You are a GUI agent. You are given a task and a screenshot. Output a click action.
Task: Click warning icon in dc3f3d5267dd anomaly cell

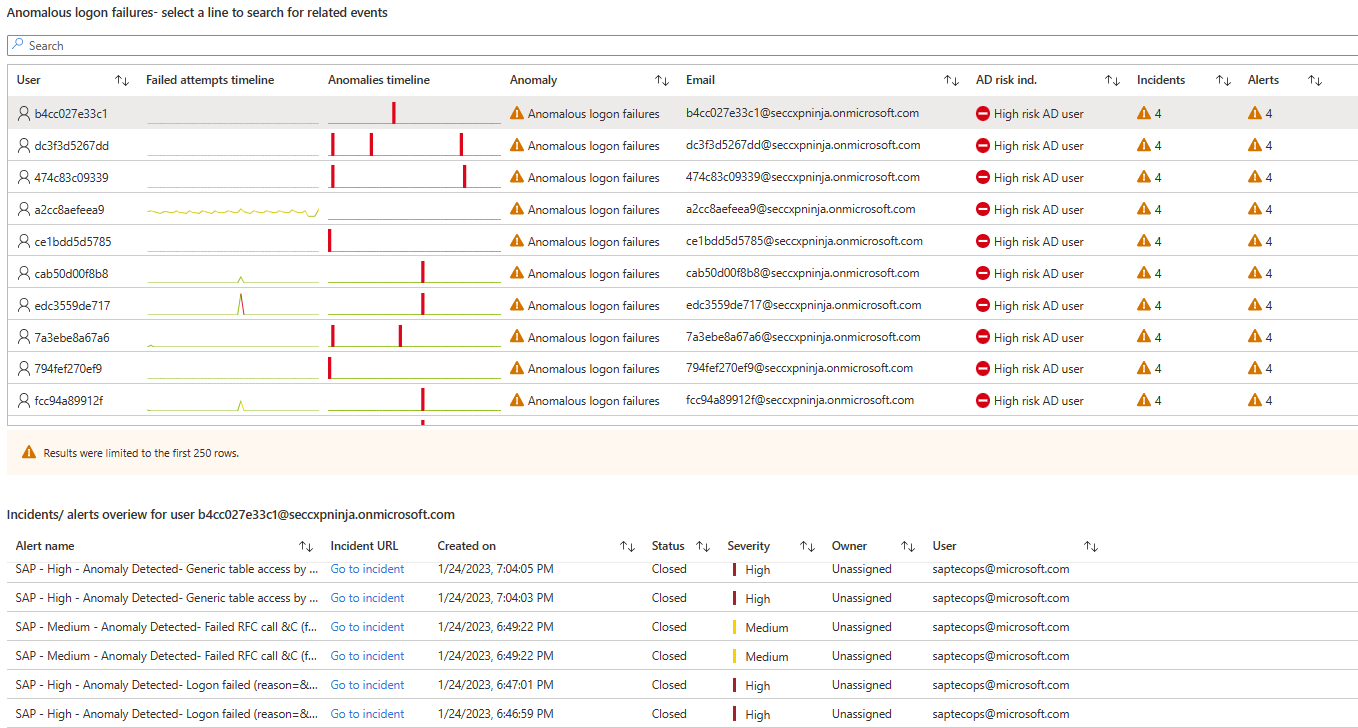click(517, 145)
